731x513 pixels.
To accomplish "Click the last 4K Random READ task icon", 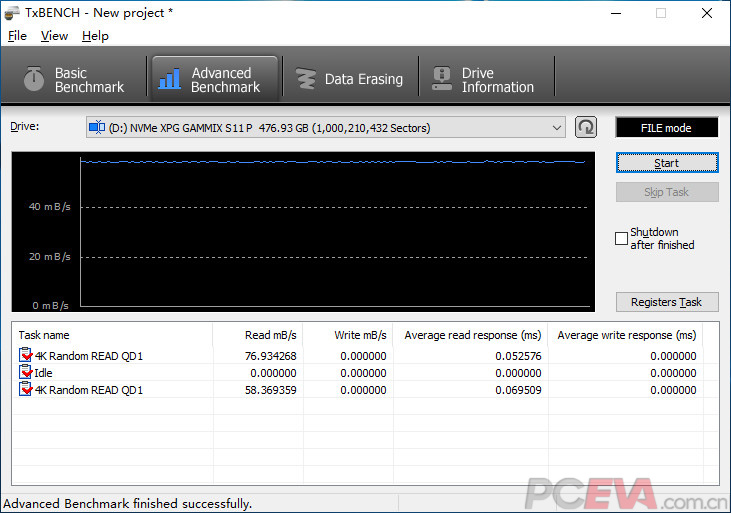I will [x=25, y=390].
